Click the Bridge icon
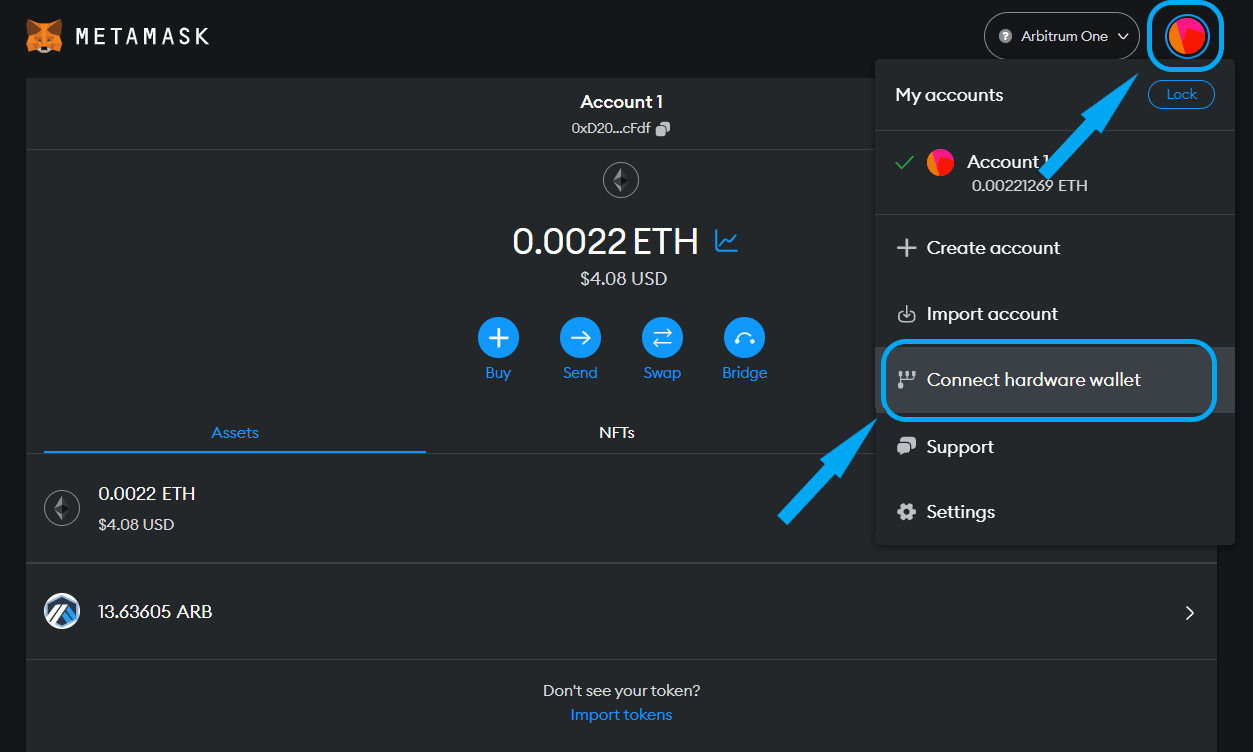This screenshot has height=752, width=1253. [x=744, y=338]
